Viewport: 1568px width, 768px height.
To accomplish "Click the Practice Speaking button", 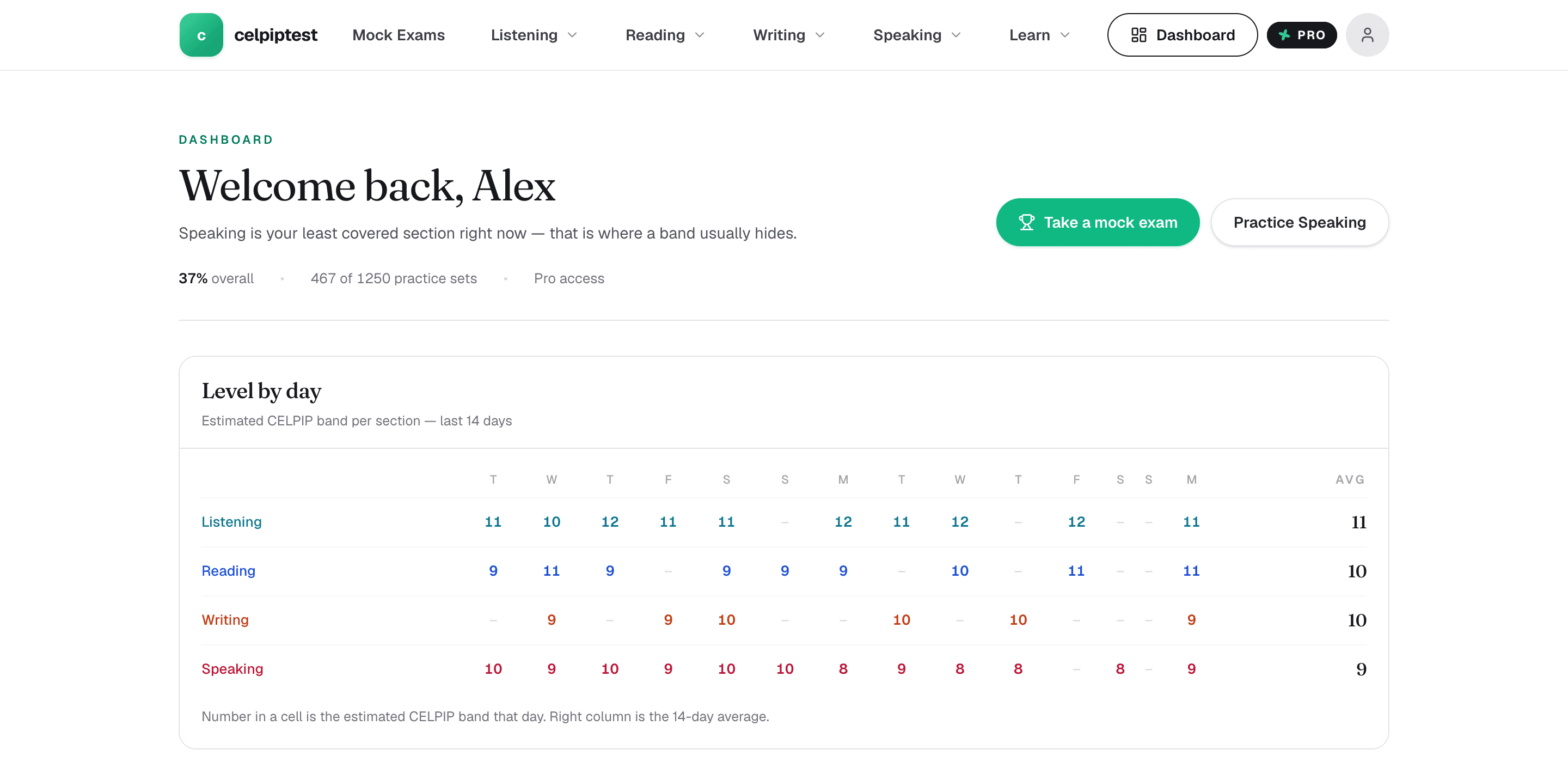I will (1299, 222).
